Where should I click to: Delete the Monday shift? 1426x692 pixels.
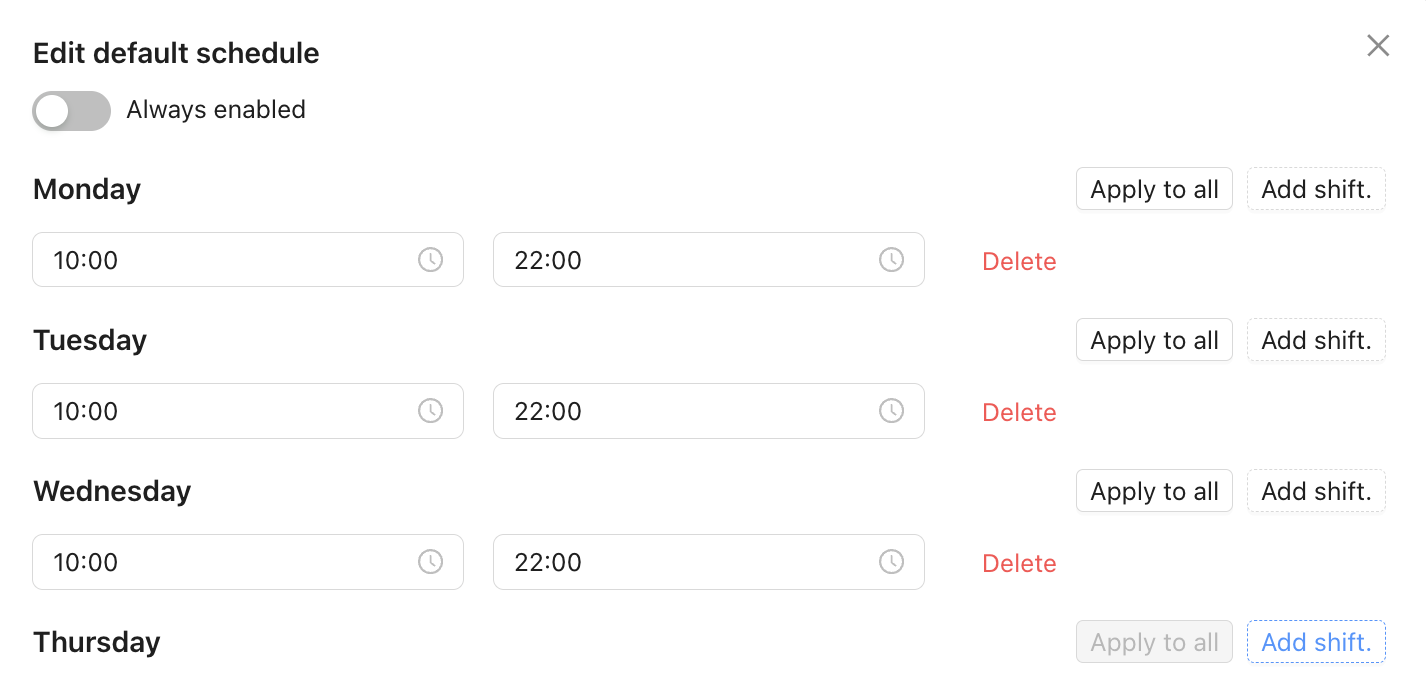click(x=1019, y=261)
